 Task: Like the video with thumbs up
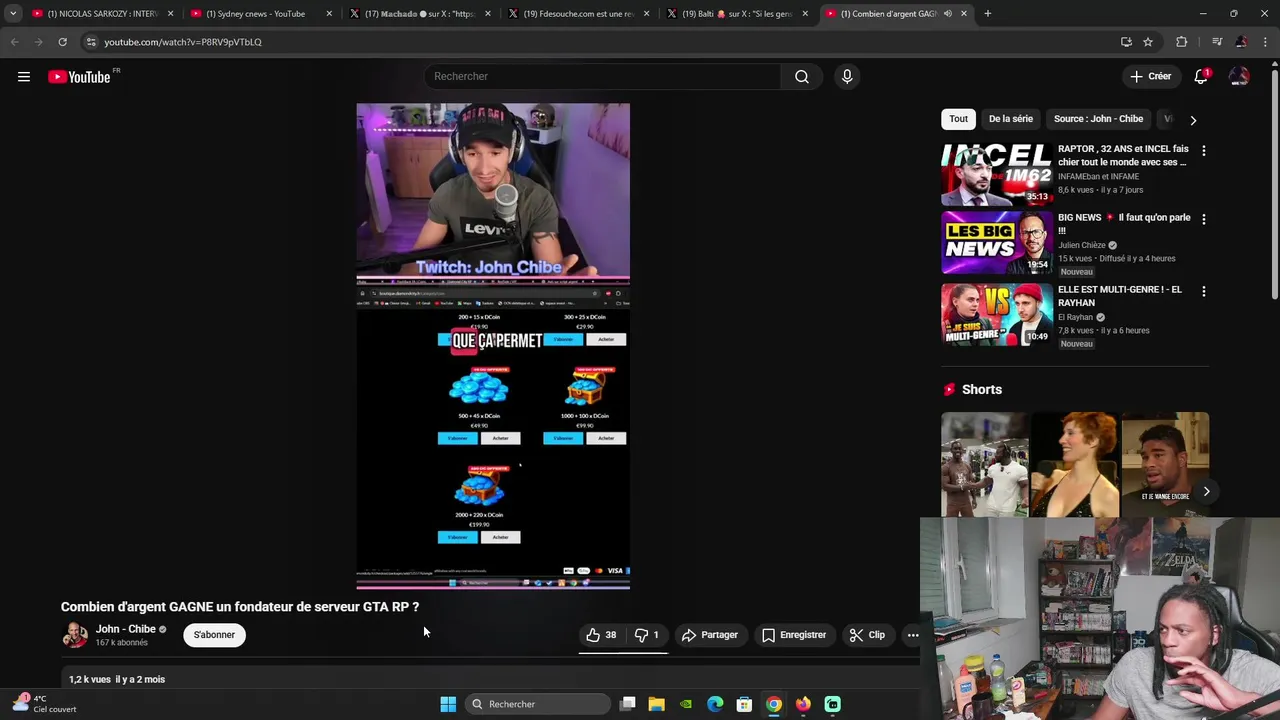click(601, 635)
